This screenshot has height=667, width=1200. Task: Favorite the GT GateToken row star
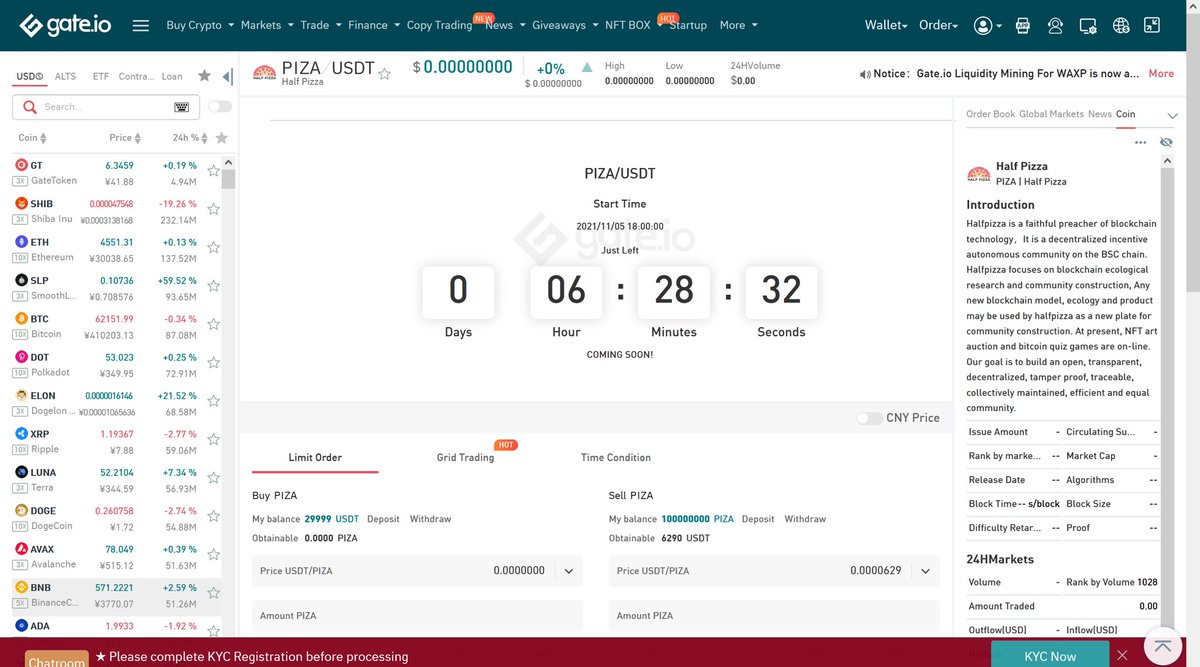pyautogui.click(x=213, y=172)
